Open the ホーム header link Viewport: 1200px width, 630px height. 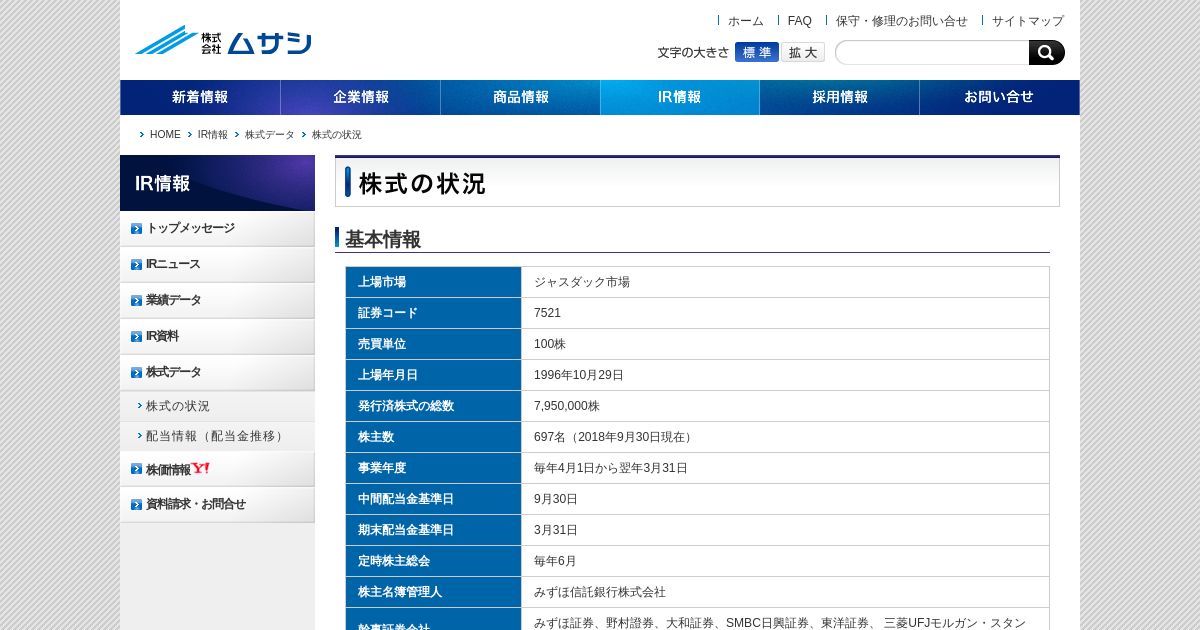pyautogui.click(x=745, y=21)
